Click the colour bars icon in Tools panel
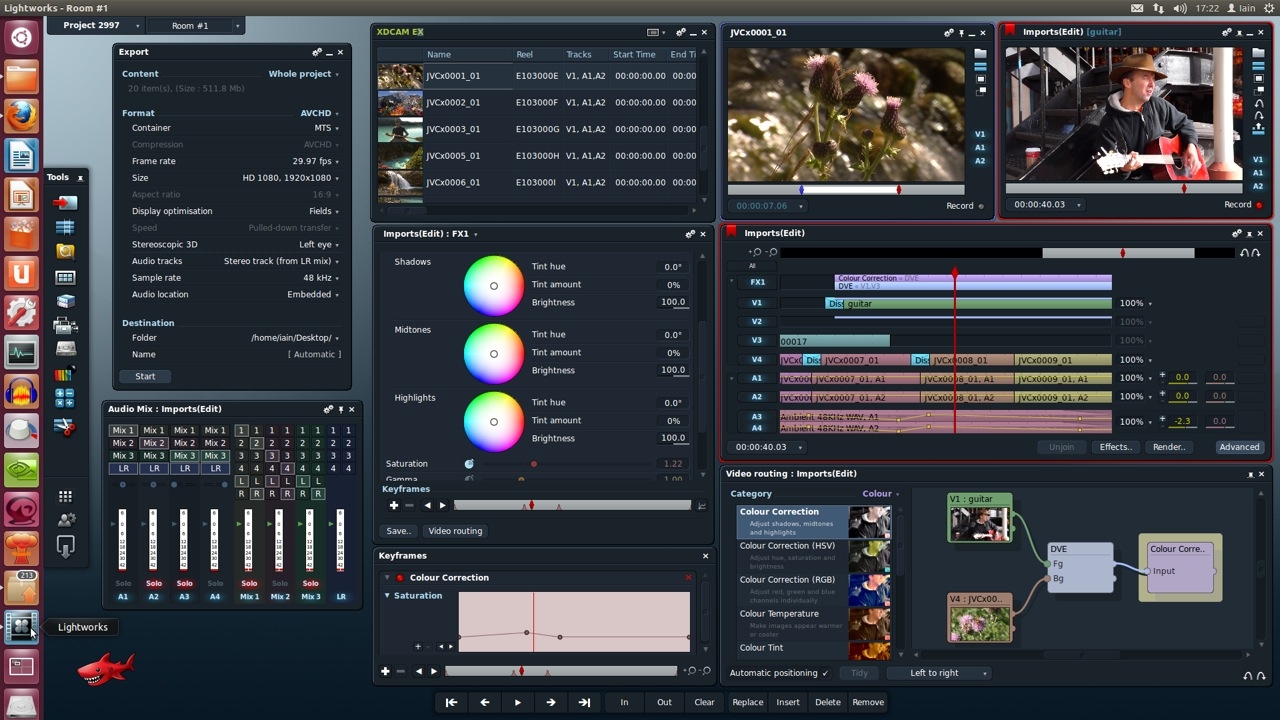1280x720 pixels. pyautogui.click(x=65, y=374)
